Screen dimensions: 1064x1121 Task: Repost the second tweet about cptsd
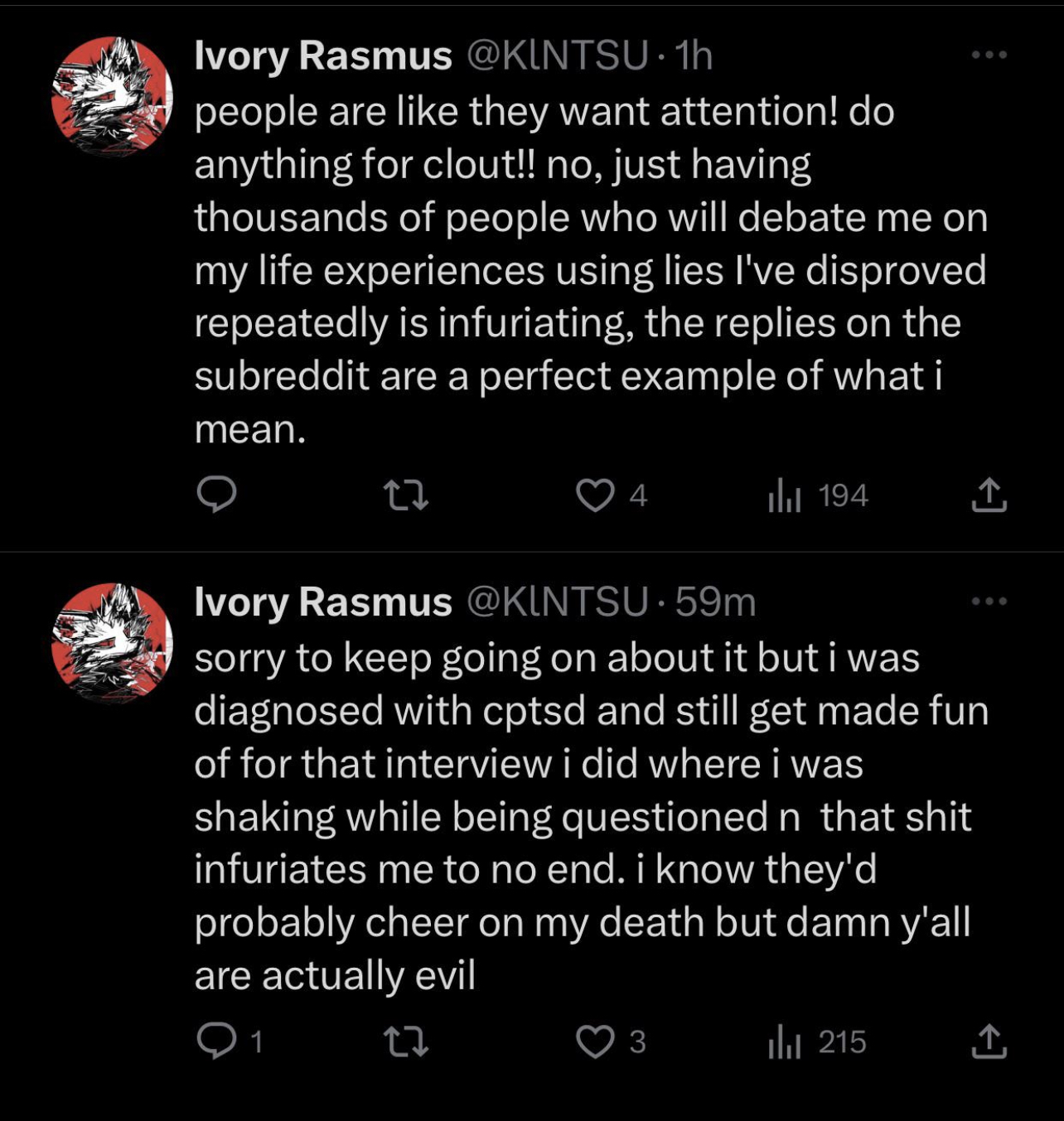[407, 1041]
